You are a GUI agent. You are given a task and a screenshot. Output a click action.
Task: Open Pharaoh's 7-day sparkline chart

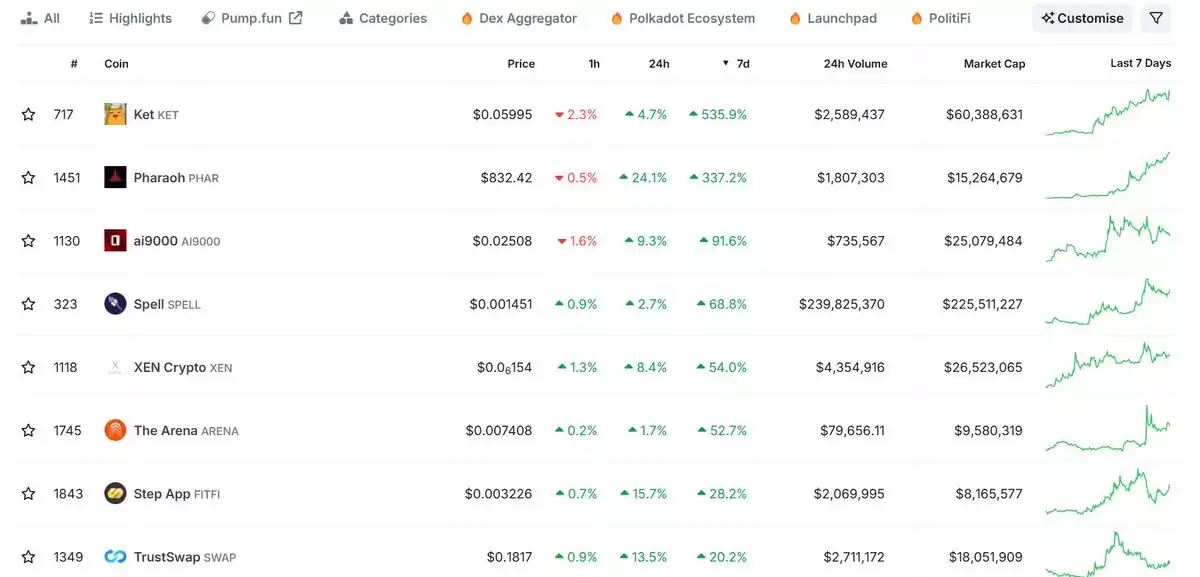[1108, 175]
